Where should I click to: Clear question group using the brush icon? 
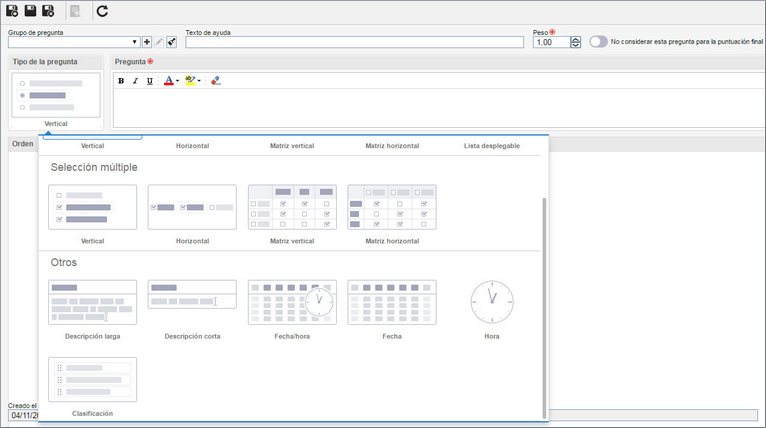pos(171,42)
